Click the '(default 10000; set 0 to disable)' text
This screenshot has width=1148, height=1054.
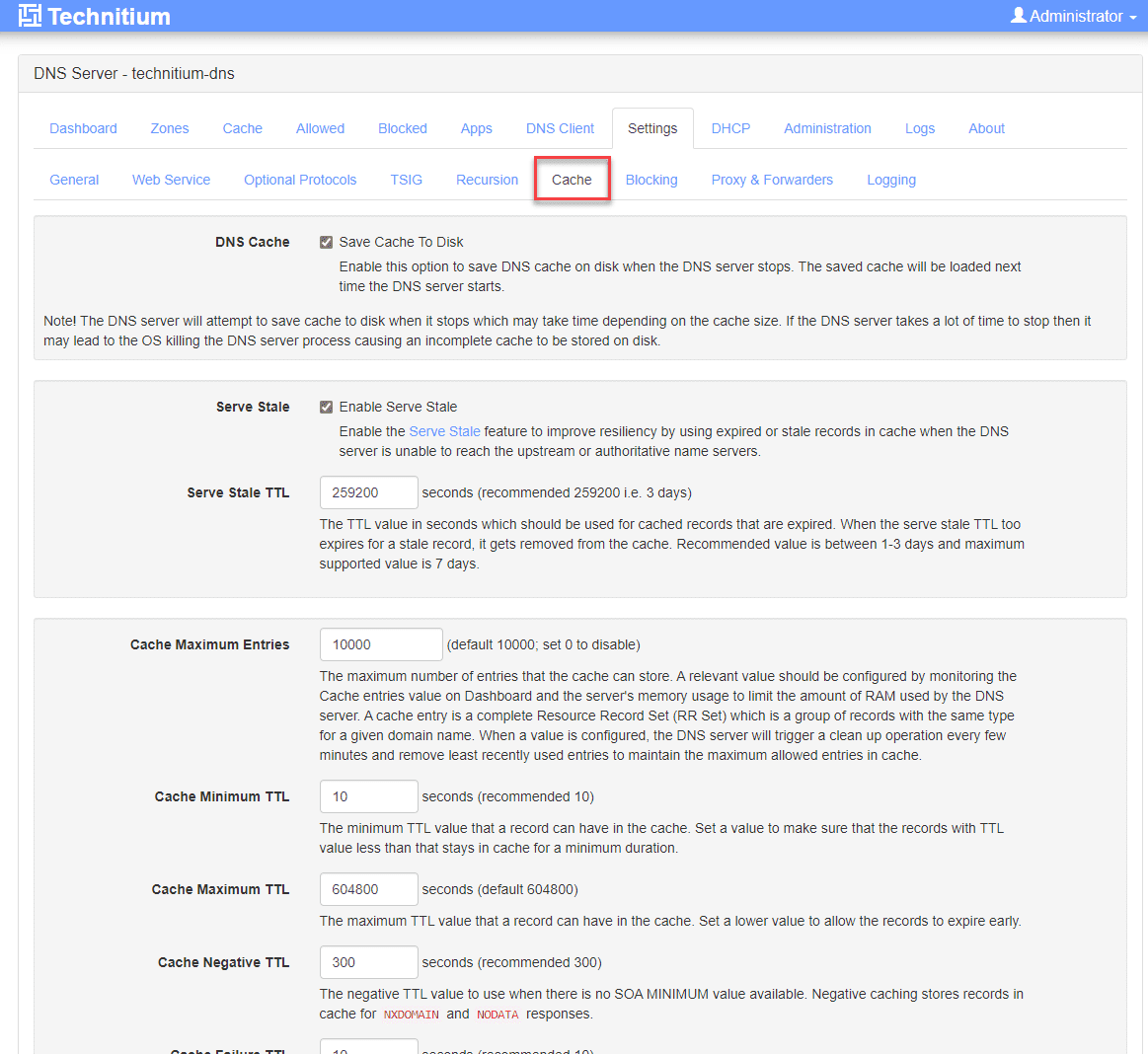tap(544, 644)
